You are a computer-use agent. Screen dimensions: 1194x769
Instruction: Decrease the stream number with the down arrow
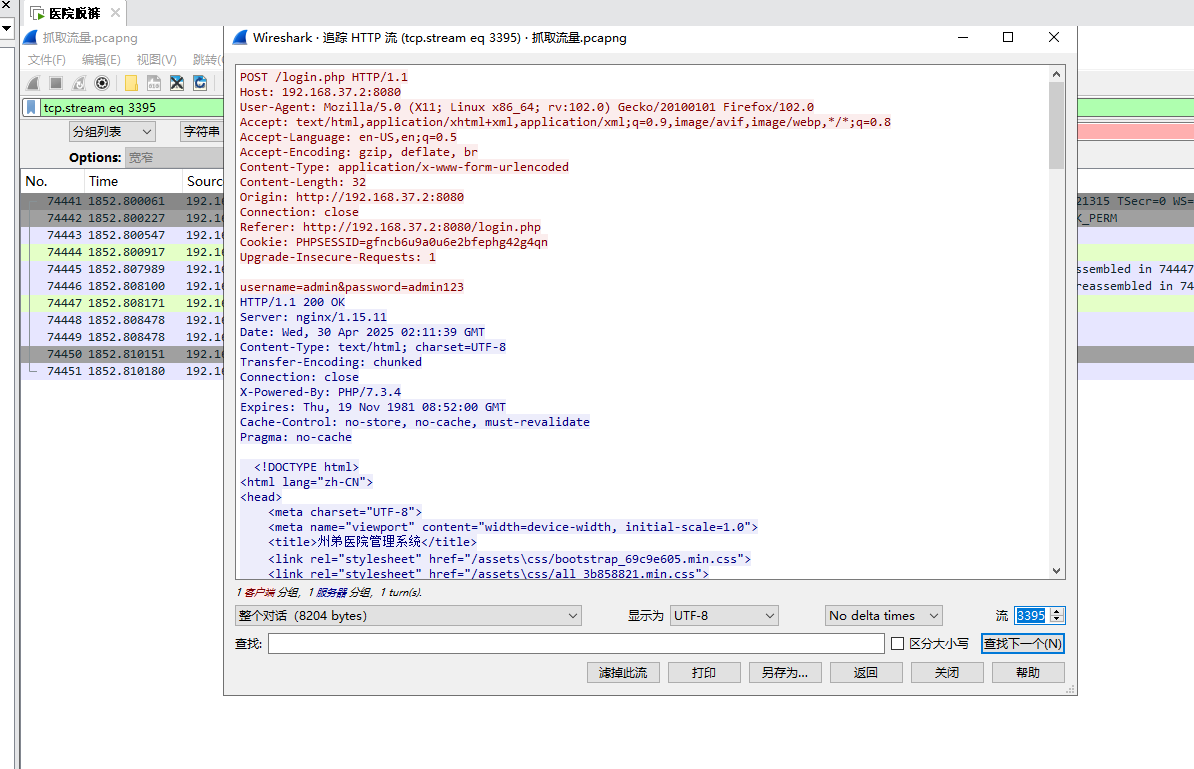(x=1056, y=620)
